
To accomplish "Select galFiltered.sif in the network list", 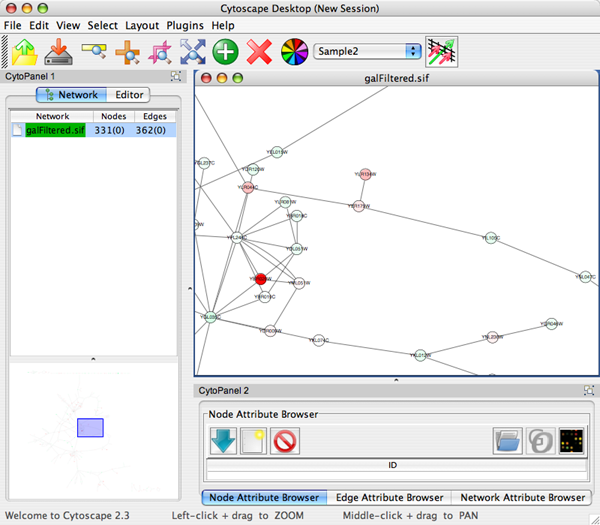I will [x=56, y=130].
